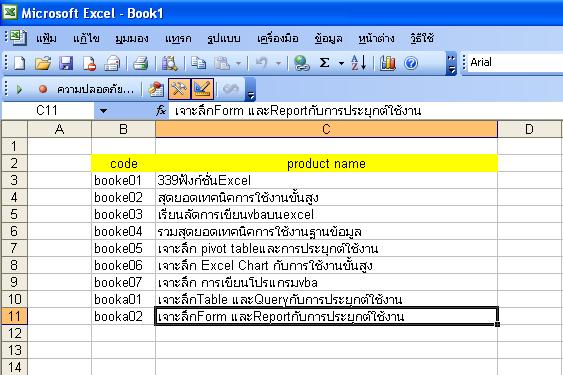The width and height of the screenshot is (563, 375).
Task: Record macro with the red dot icon
Action: pos(43,89)
